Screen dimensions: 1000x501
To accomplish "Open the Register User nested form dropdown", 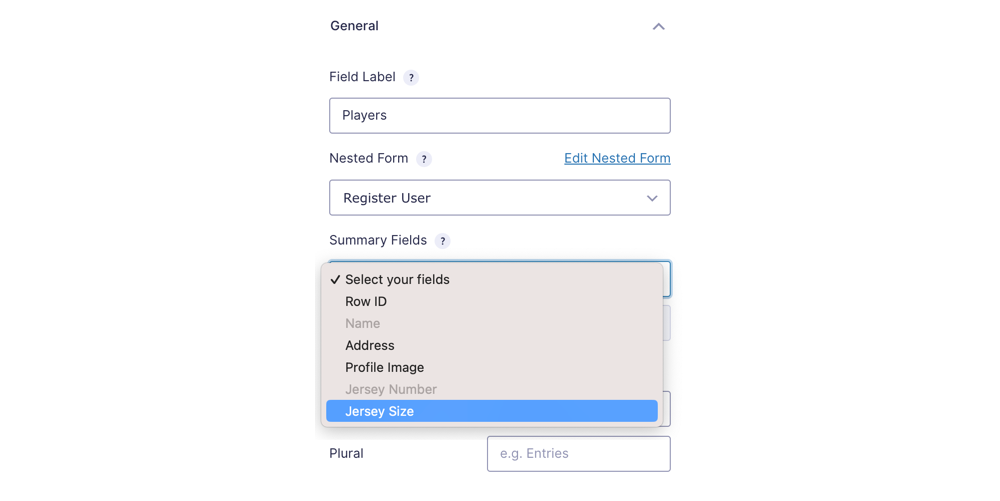I will point(499,198).
